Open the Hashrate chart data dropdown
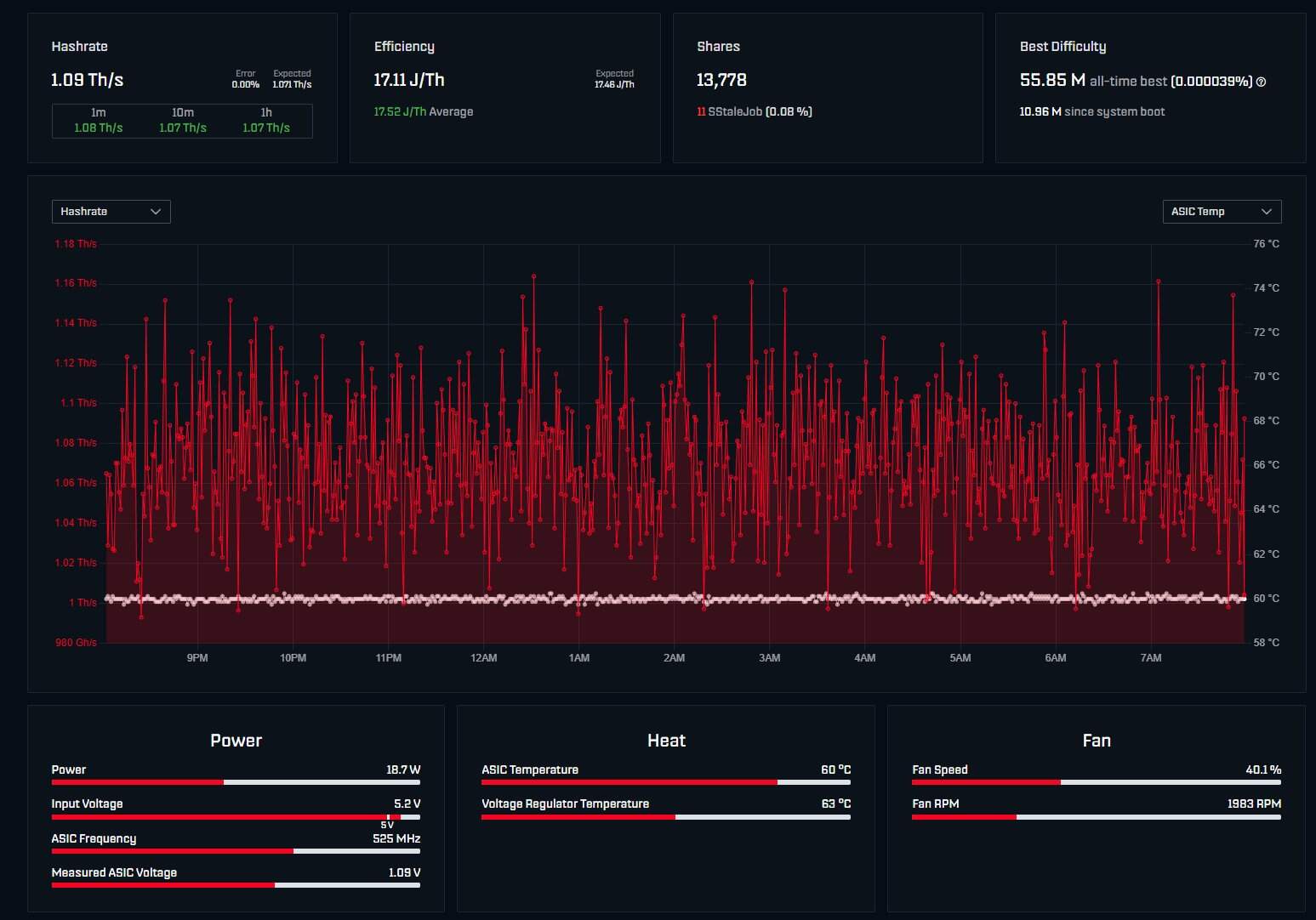Screen dimensions: 1316x920 [111, 212]
